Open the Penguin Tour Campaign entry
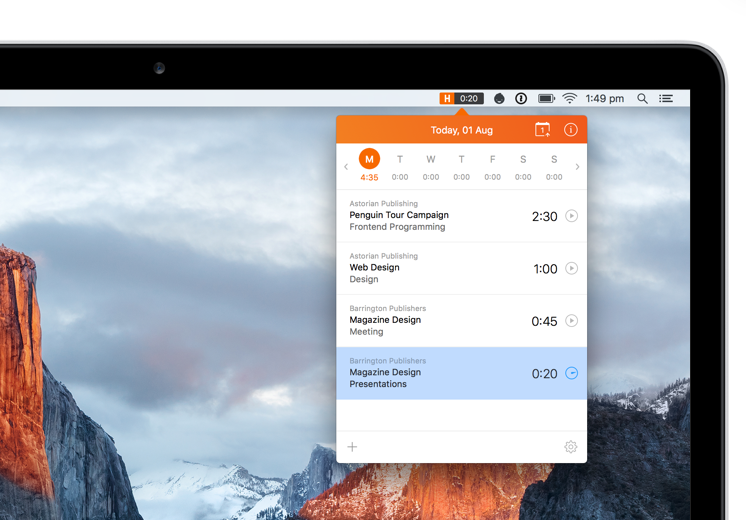Image resolution: width=746 pixels, height=520 pixels. [x=461, y=216]
